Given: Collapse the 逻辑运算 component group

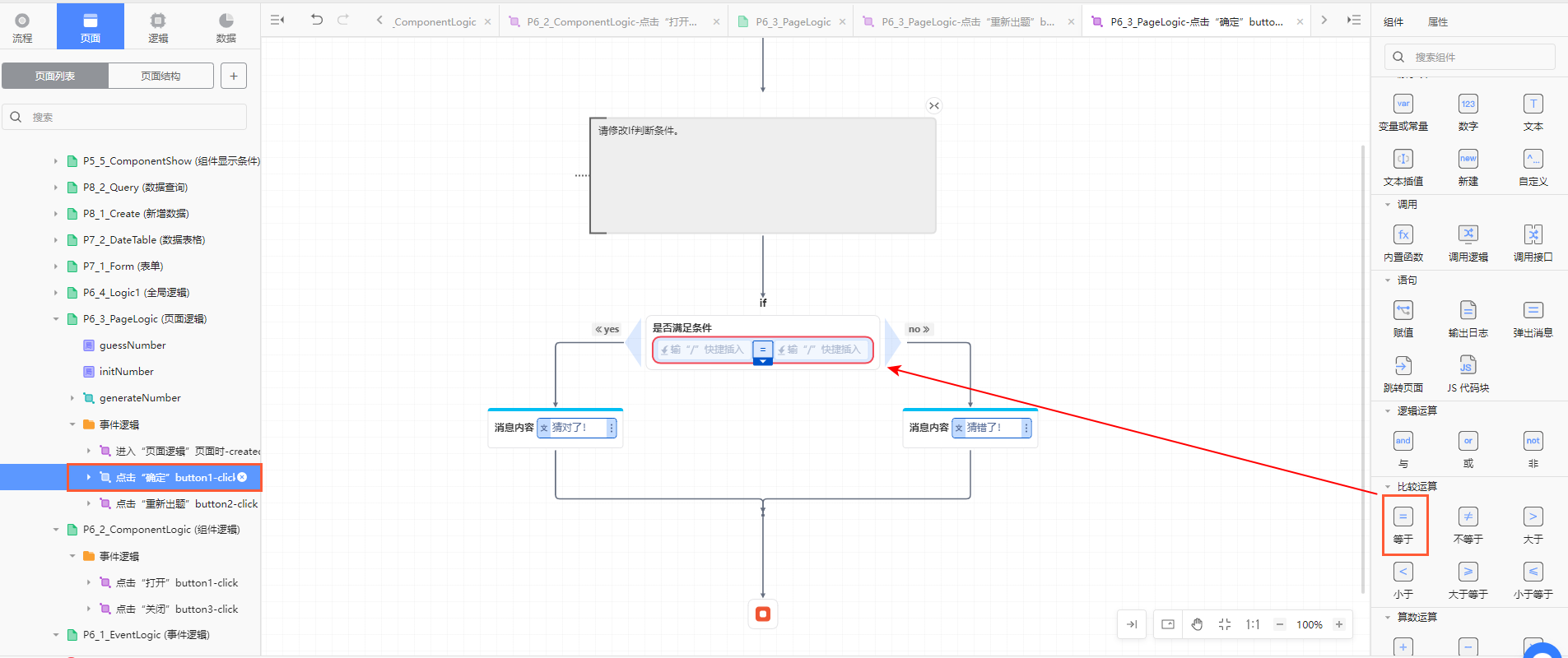Looking at the screenshot, I should (1388, 411).
